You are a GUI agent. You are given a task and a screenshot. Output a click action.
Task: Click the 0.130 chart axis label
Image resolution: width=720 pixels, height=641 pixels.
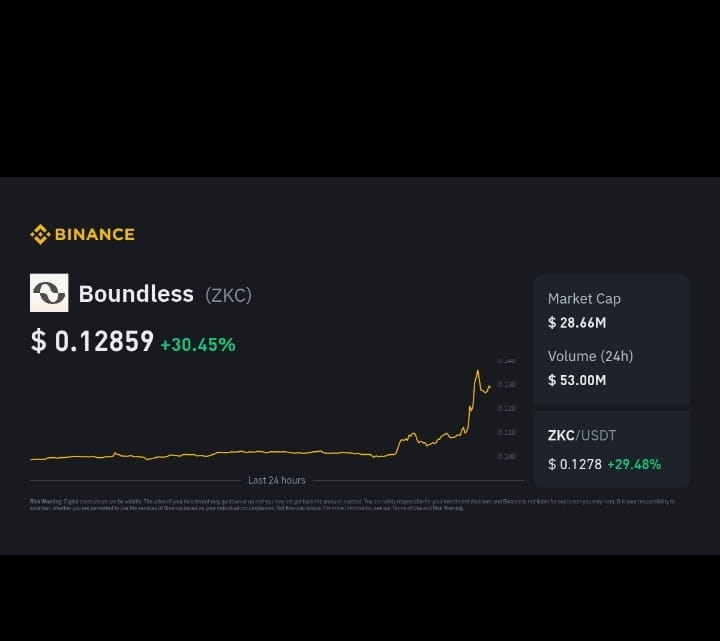[506, 384]
